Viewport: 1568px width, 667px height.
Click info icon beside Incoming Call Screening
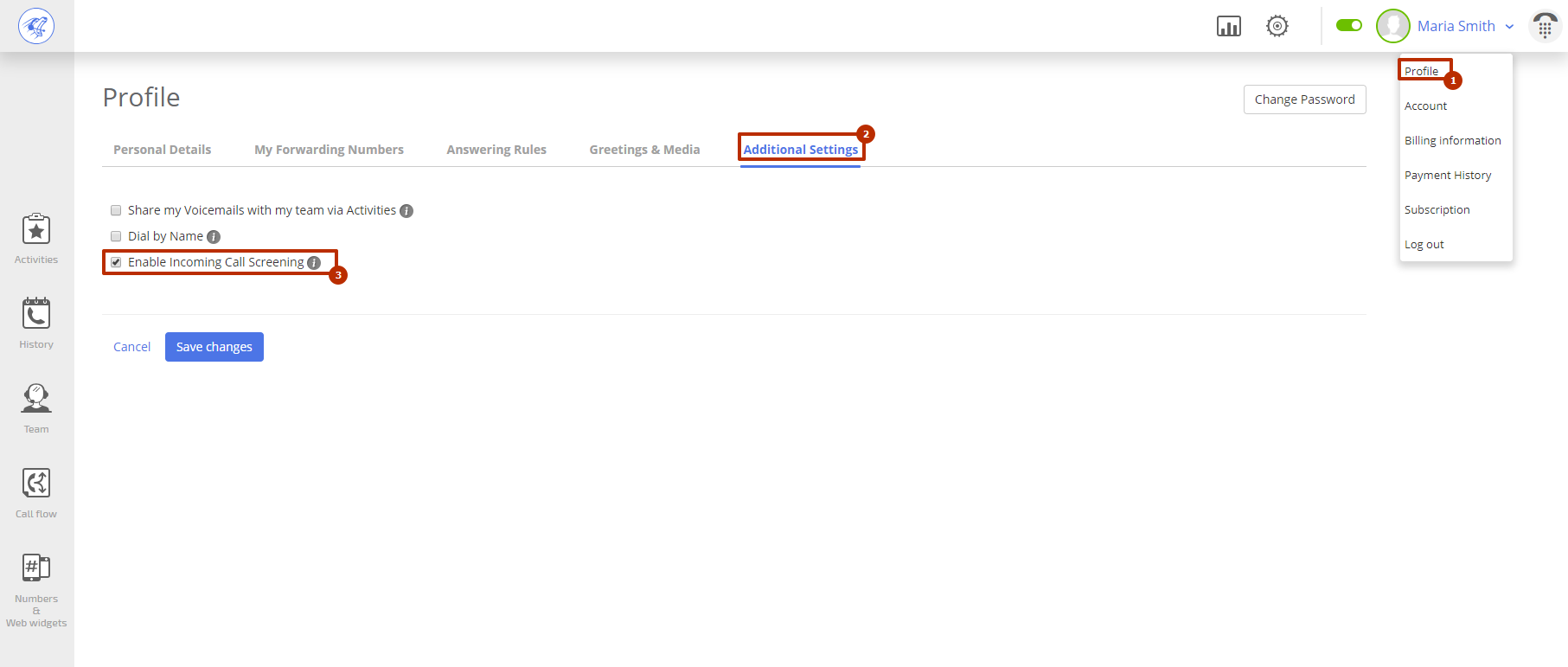314,263
